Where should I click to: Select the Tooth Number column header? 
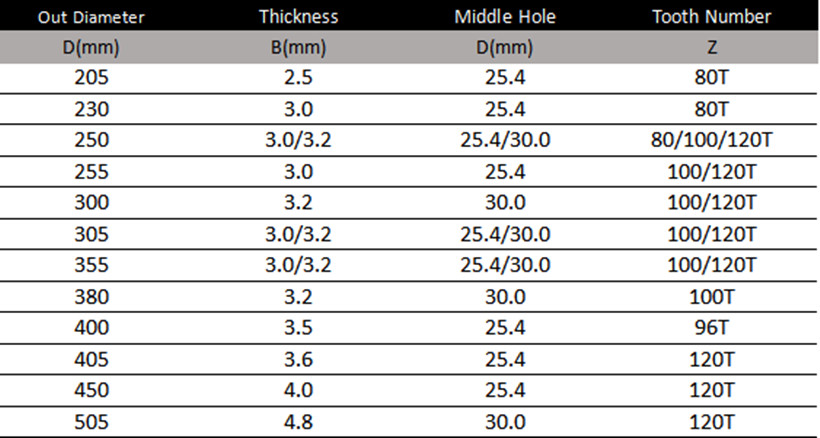(x=711, y=17)
